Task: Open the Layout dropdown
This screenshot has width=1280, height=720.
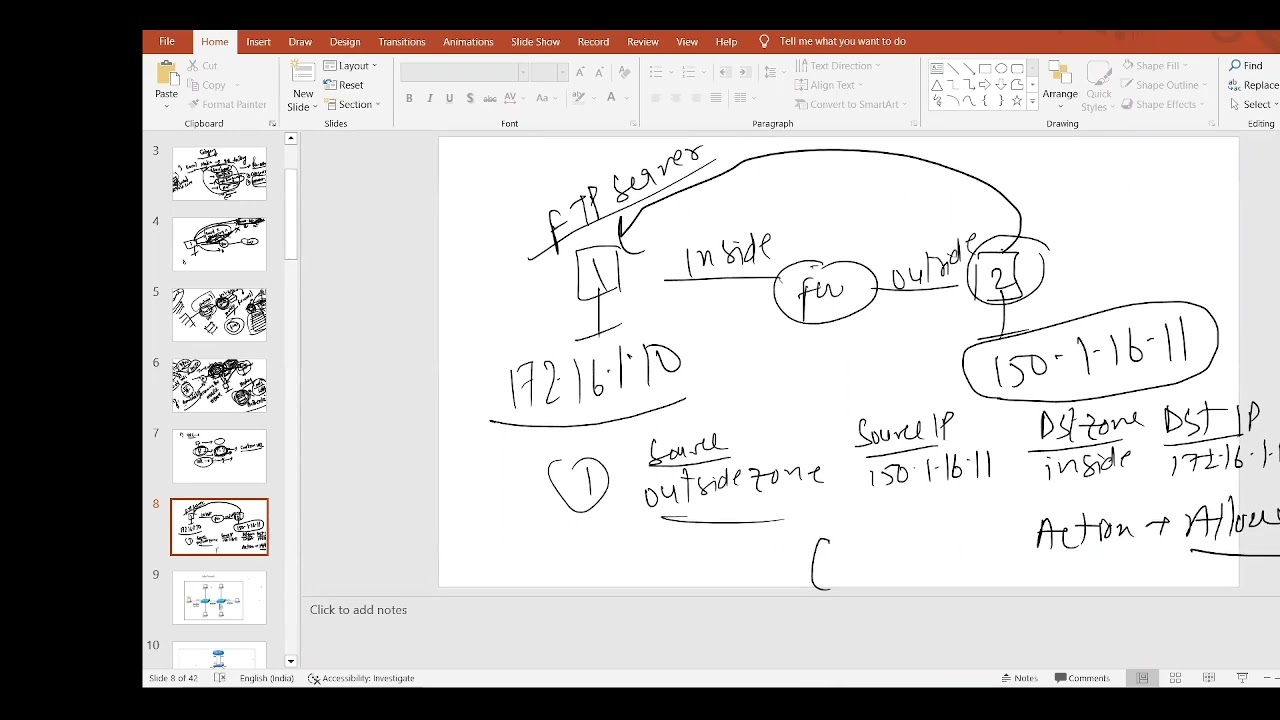Action: [x=350, y=66]
